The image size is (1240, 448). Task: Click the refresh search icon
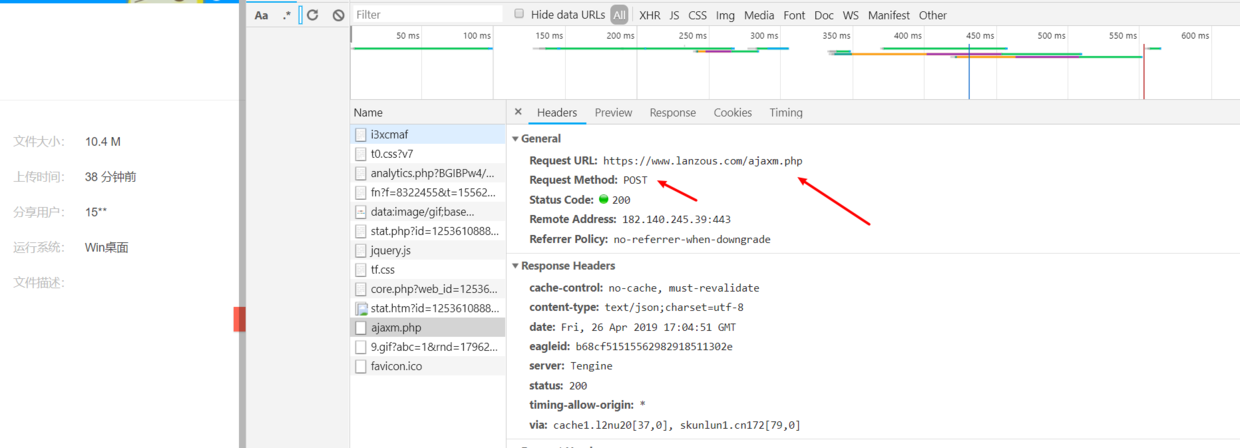[x=313, y=15]
